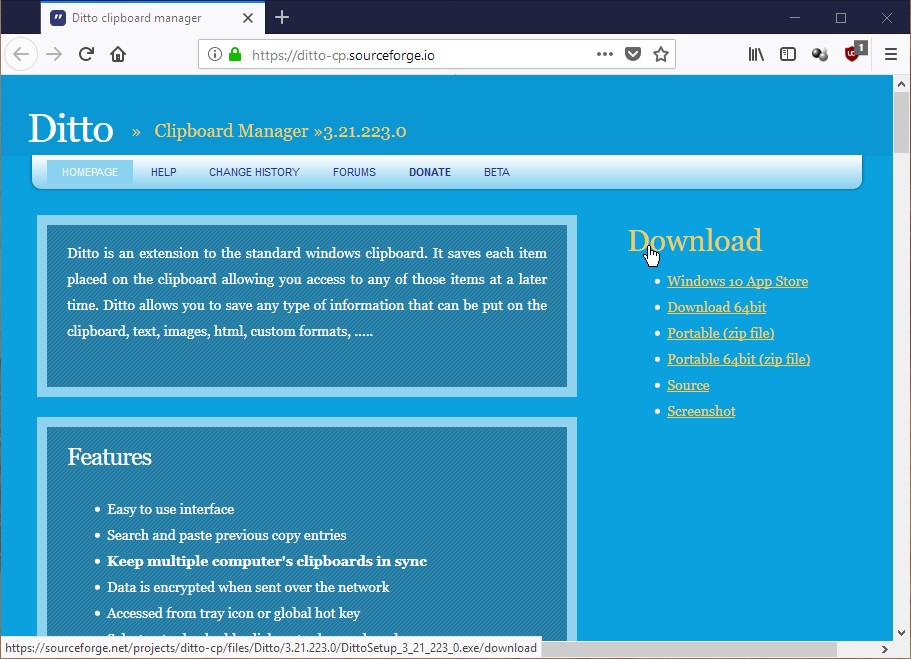Image resolution: width=911 pixels, height=659 pixels.
Task: Click "Data is encrypted when sent" line
Action: point(248,588)
